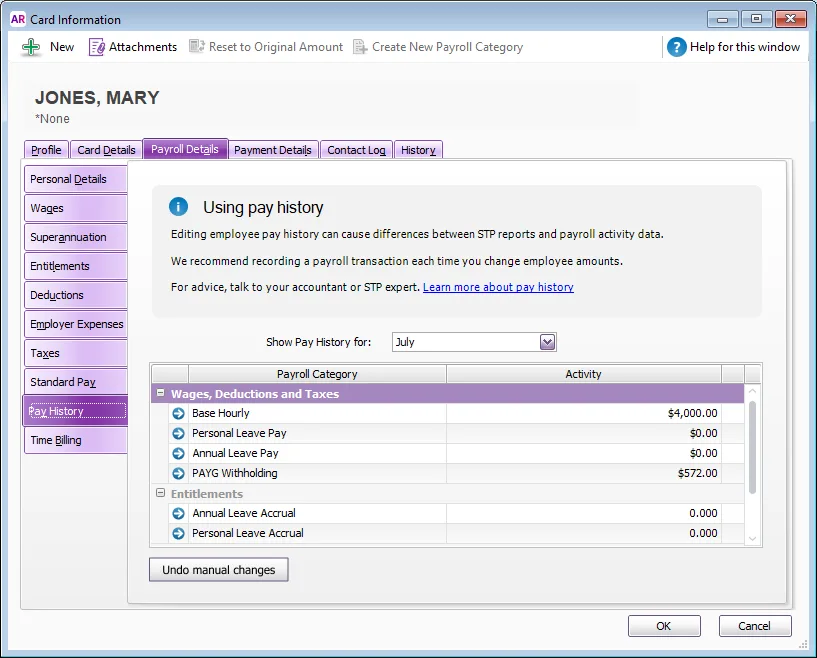Open the Superannuation section
Screen dimensions: 817x658
[x=76, y=238]
